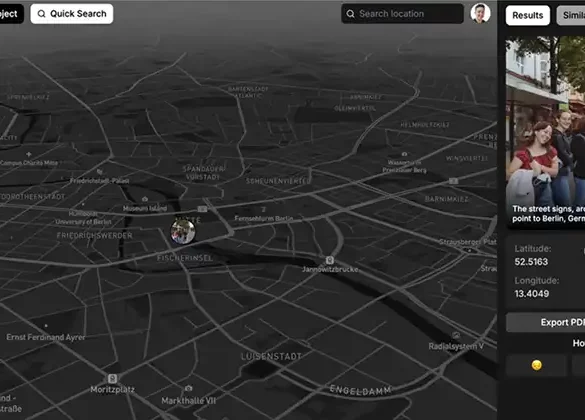The height and width of the screenshot is (420, 585).
Task: Click the Ernst Ferdinand Ayrer label
Action: pos(46,337)
